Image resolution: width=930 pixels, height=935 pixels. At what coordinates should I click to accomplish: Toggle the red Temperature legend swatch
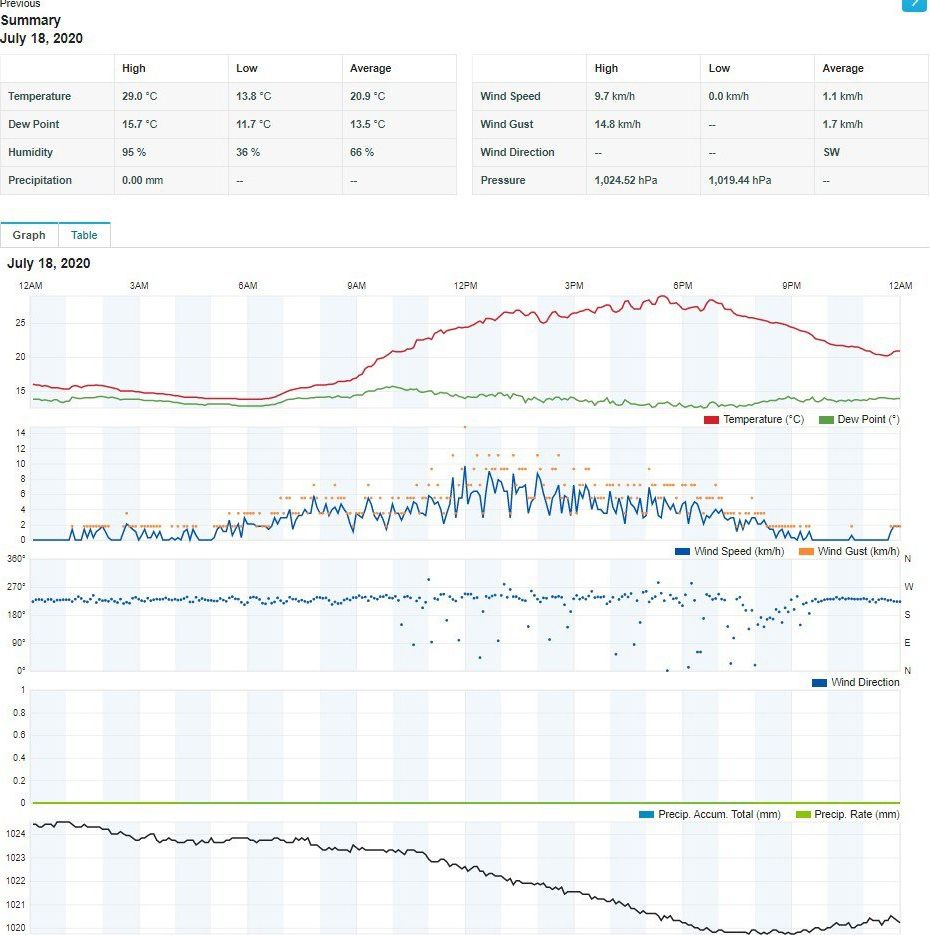click(x=711, y=420)
